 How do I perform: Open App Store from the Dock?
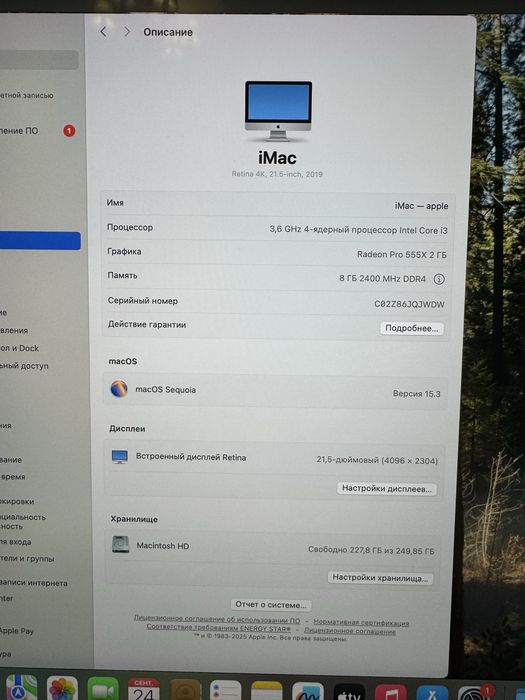pyautogui.click(x=432, y=693)
